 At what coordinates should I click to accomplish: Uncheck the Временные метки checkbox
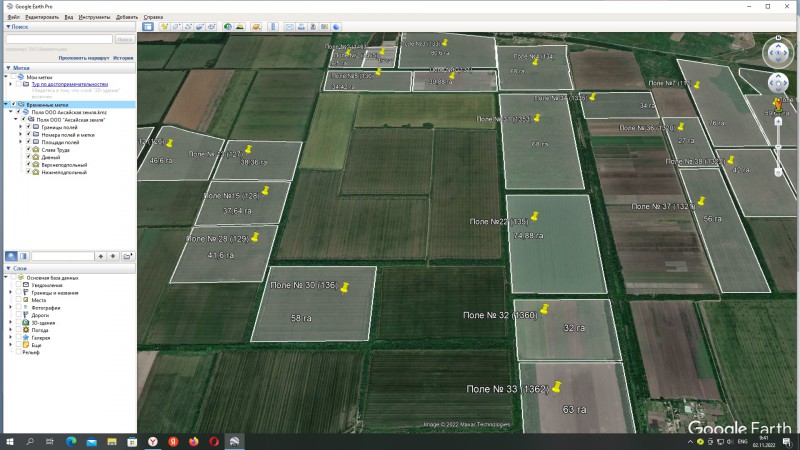pyautogui.click(x=14, y=105)
